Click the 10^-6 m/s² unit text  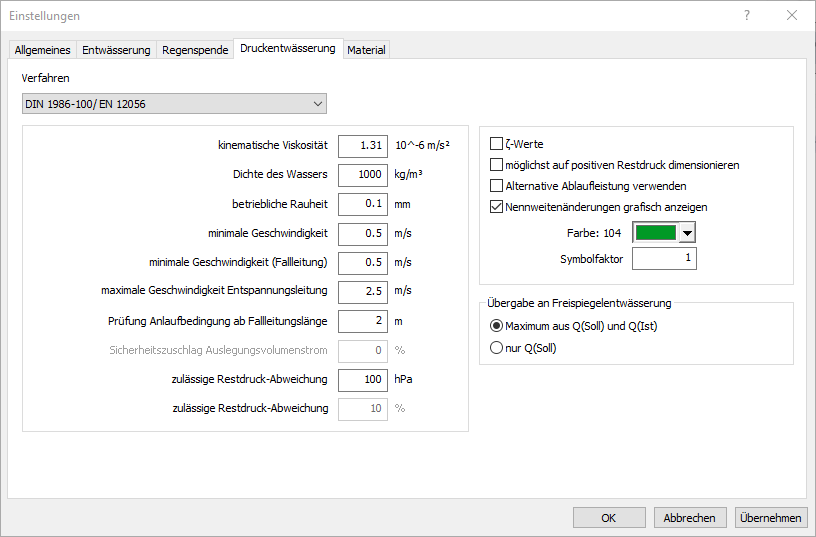click(x=423, y=146)
